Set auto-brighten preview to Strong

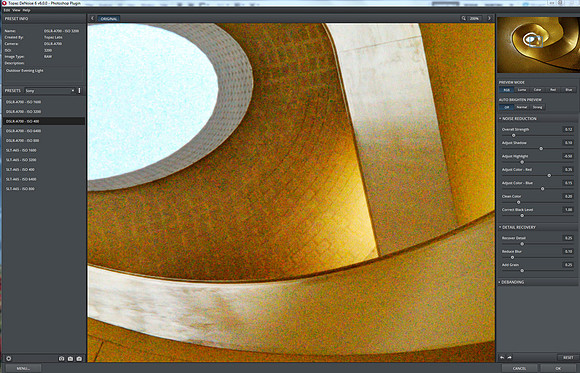coord(537,107)
